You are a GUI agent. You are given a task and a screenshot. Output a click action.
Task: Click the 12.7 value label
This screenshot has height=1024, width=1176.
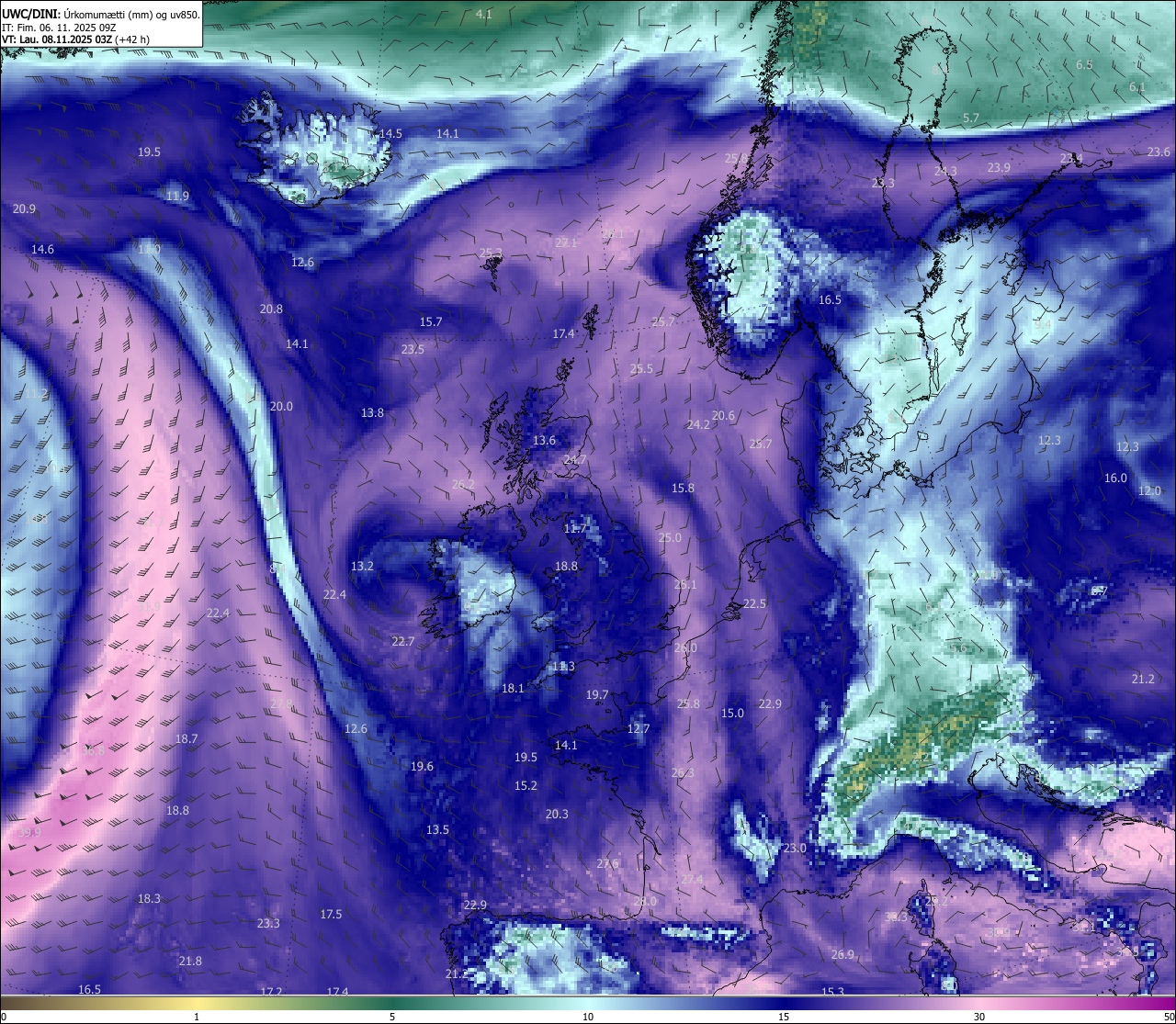(x=639, y=729)
